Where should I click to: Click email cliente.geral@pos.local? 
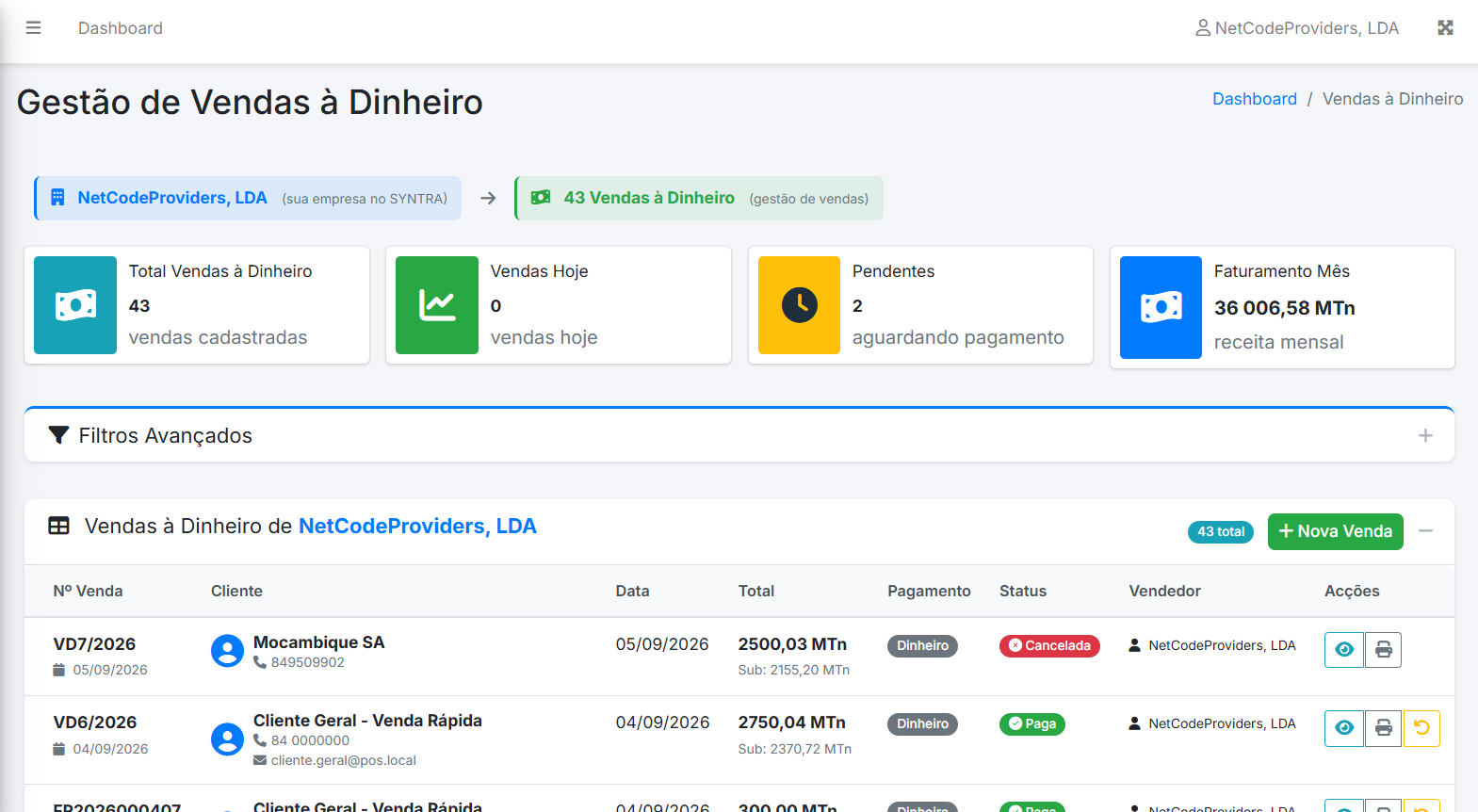point(343,760)
